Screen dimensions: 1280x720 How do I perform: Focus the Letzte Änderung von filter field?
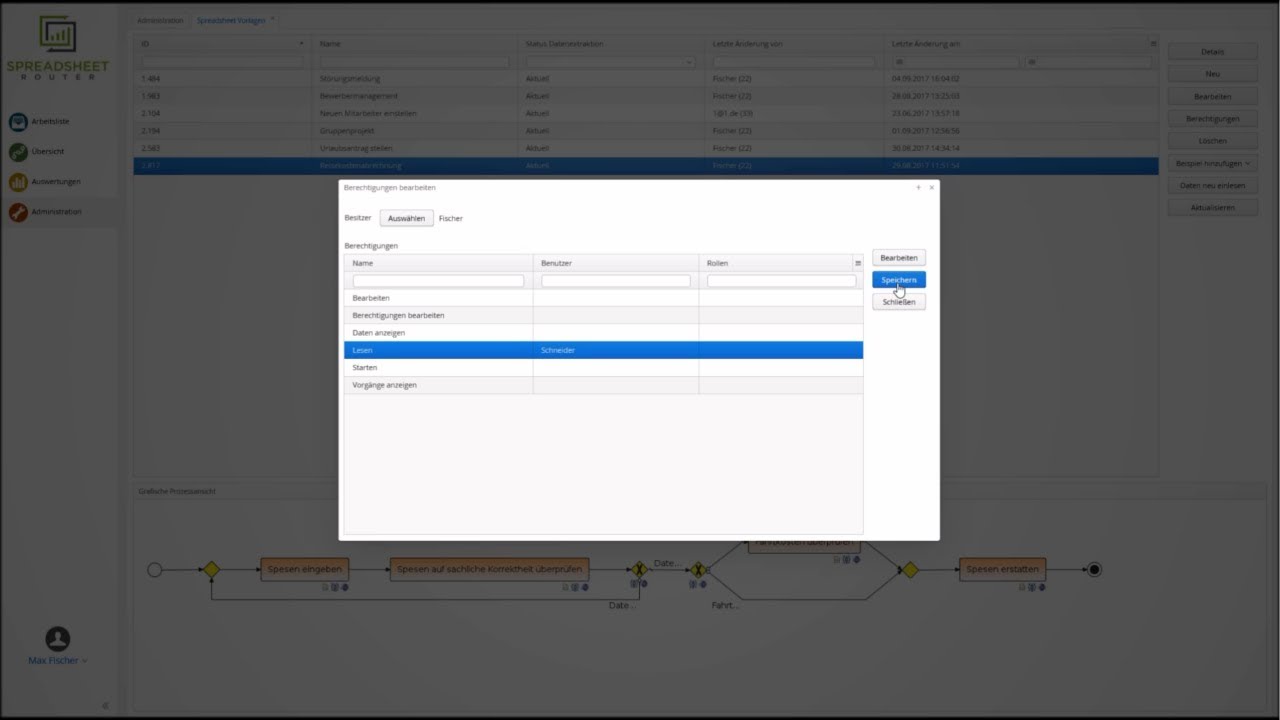[796, 62]
